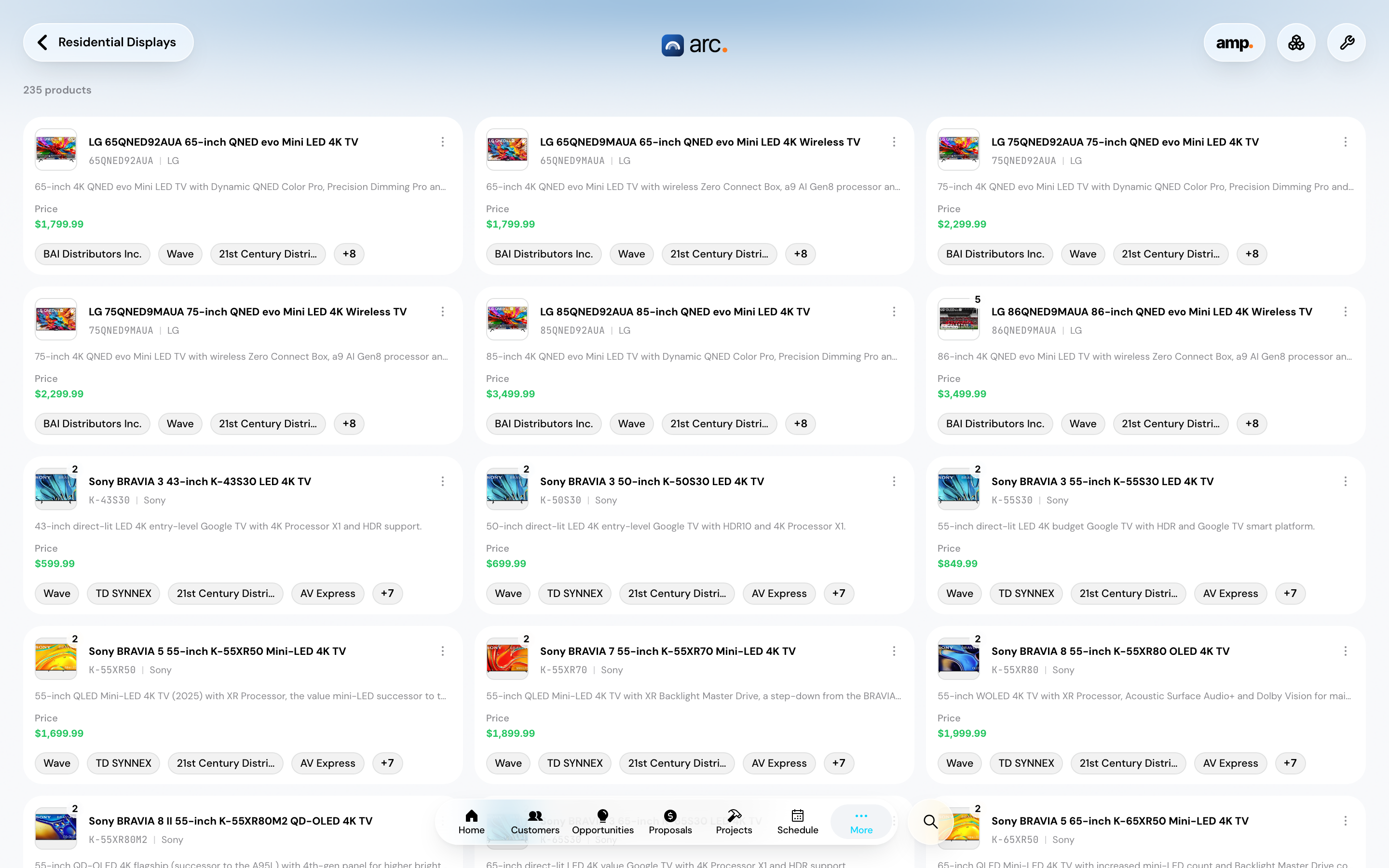Click AV Express chip on Sony BRAVIA 5 55-inch
Screen dimensions: 1389x868
tap(328, 763)
